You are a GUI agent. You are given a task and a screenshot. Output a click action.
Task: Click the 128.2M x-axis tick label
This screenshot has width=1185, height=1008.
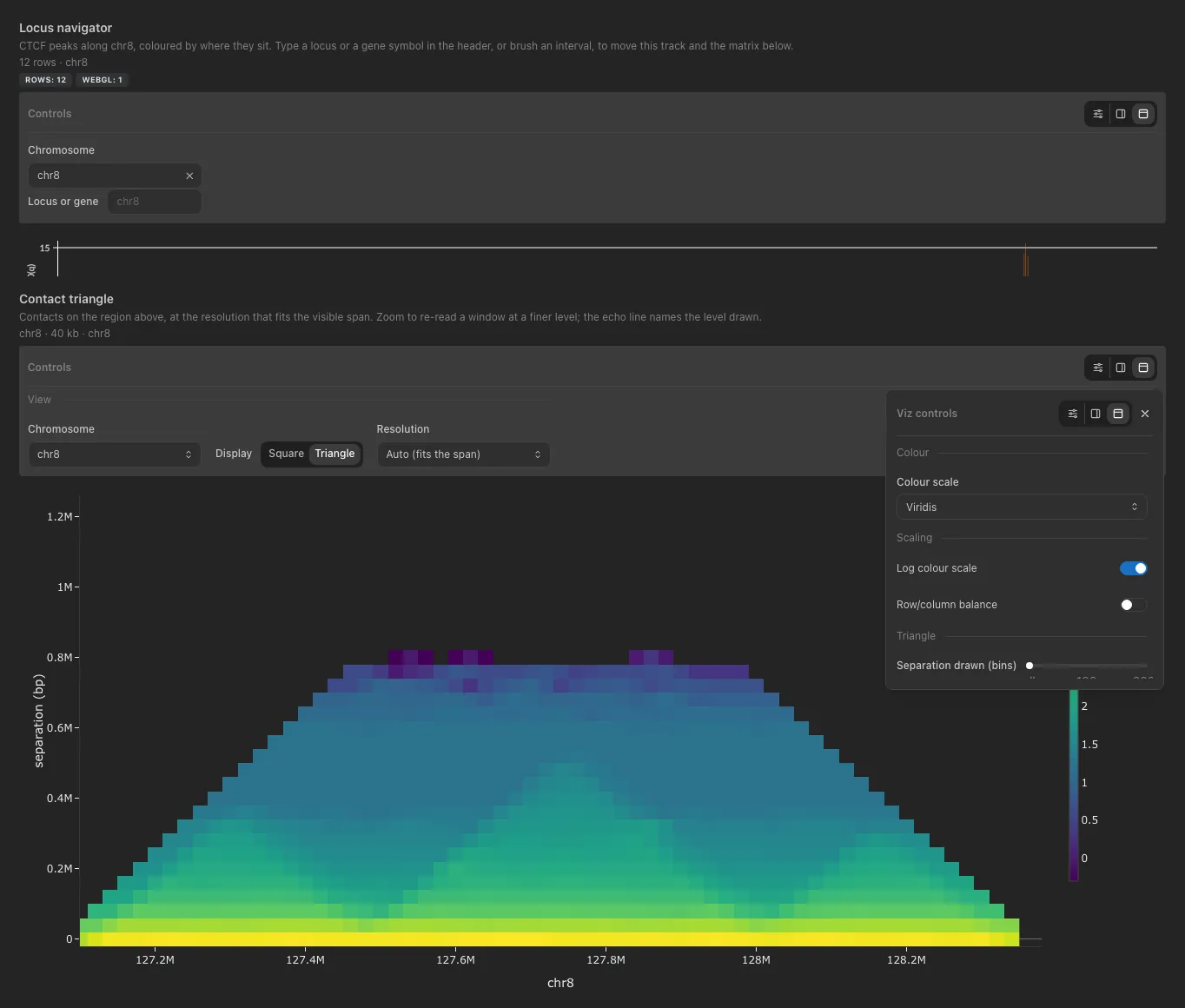click(x=906, y=960)
